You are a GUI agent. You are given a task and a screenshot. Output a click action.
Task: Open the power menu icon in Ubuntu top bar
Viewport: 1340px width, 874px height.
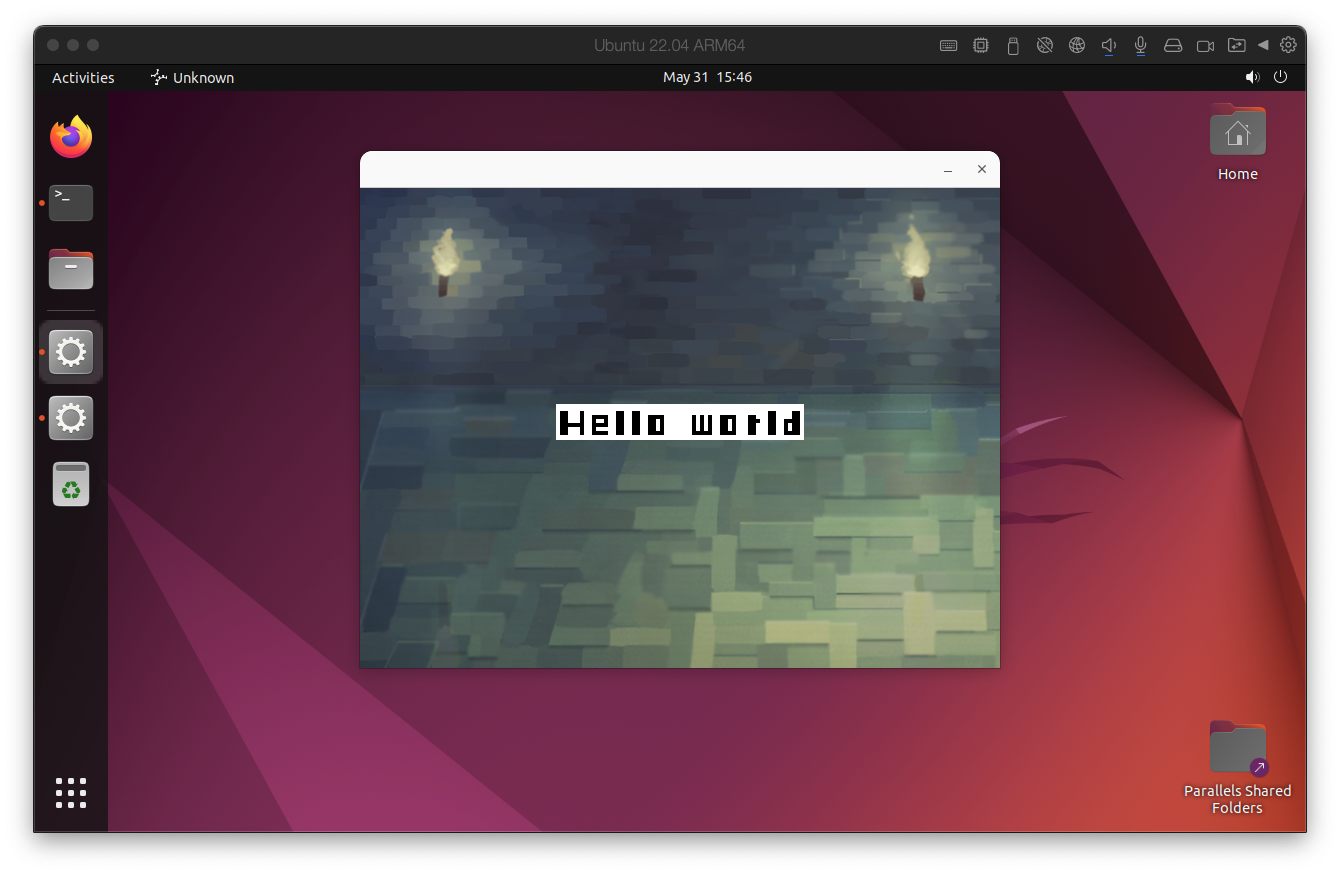tap(1281, 77)
